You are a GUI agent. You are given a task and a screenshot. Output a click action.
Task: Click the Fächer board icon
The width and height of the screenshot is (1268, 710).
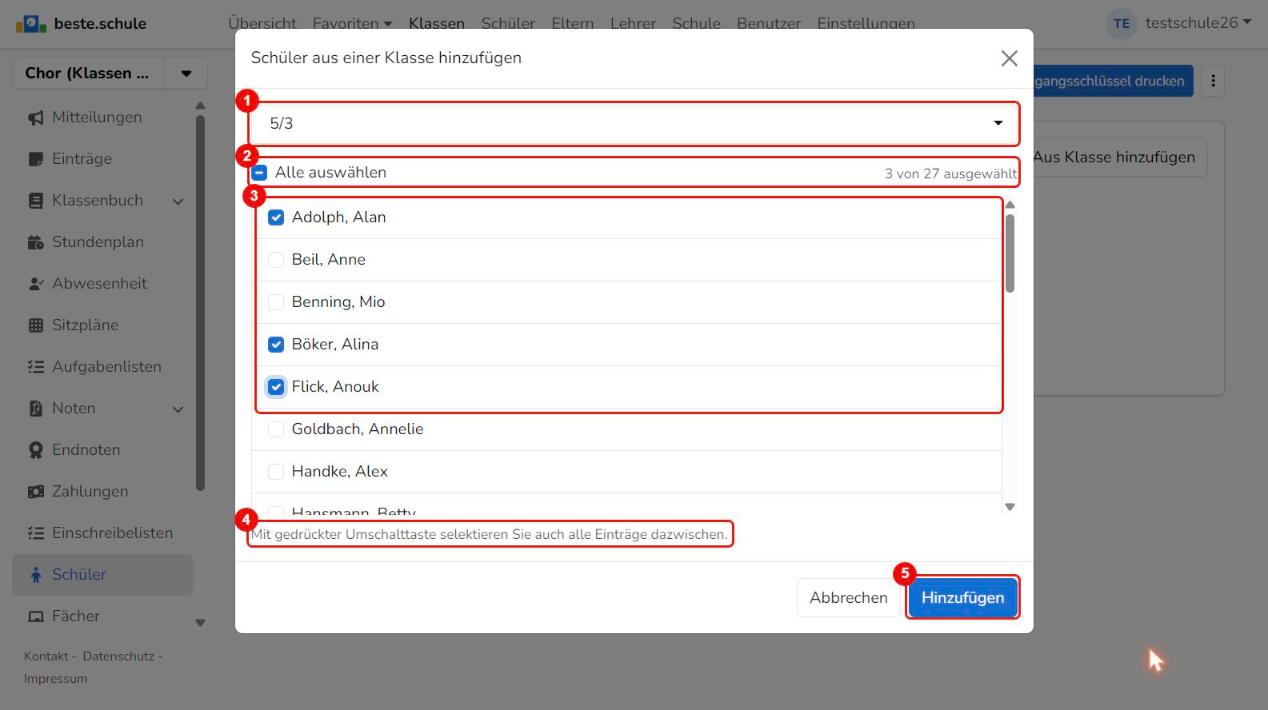click(x=36, y=616)
